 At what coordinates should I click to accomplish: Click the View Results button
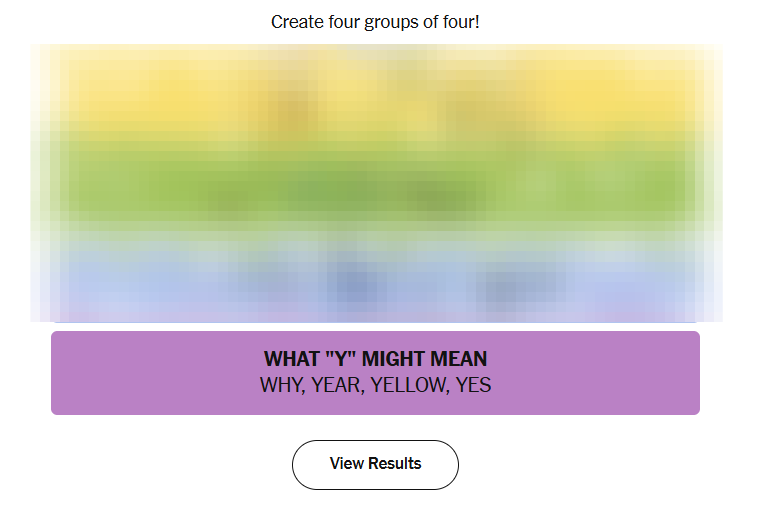pos(375,464)
